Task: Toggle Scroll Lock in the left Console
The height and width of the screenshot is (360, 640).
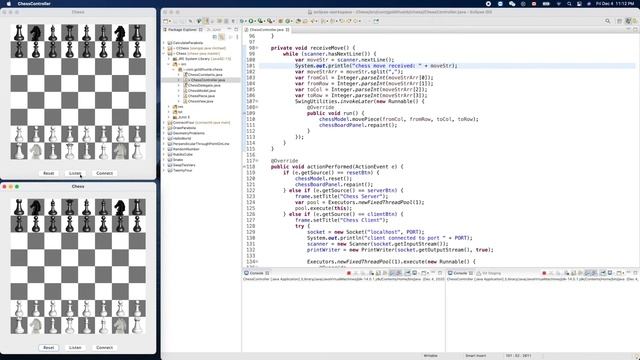Action: click(x=378, y=273)
